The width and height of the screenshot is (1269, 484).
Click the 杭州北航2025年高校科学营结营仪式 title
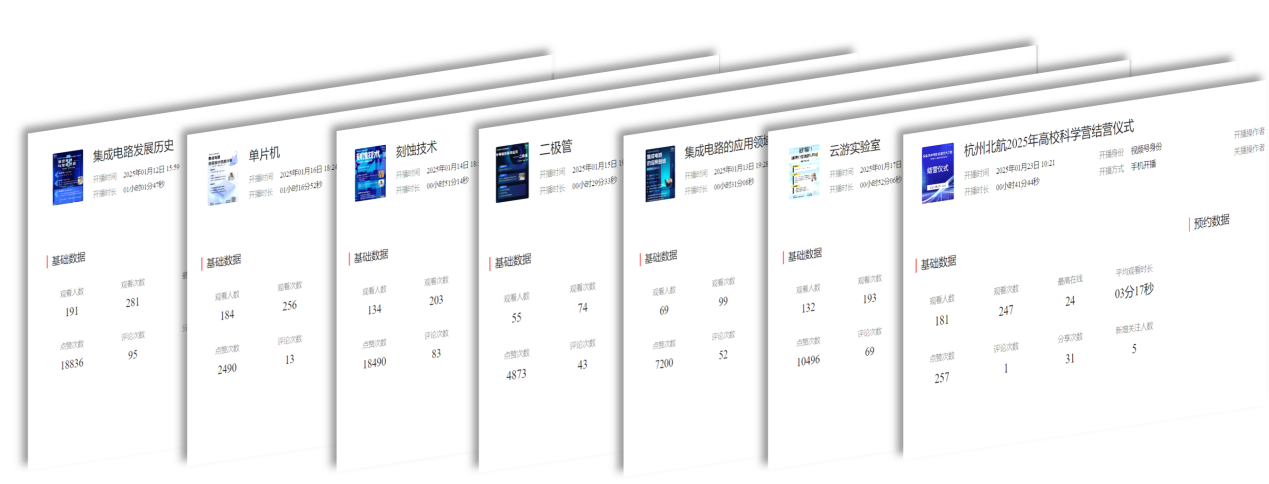pyautogui.click(x=1049, y=128)
